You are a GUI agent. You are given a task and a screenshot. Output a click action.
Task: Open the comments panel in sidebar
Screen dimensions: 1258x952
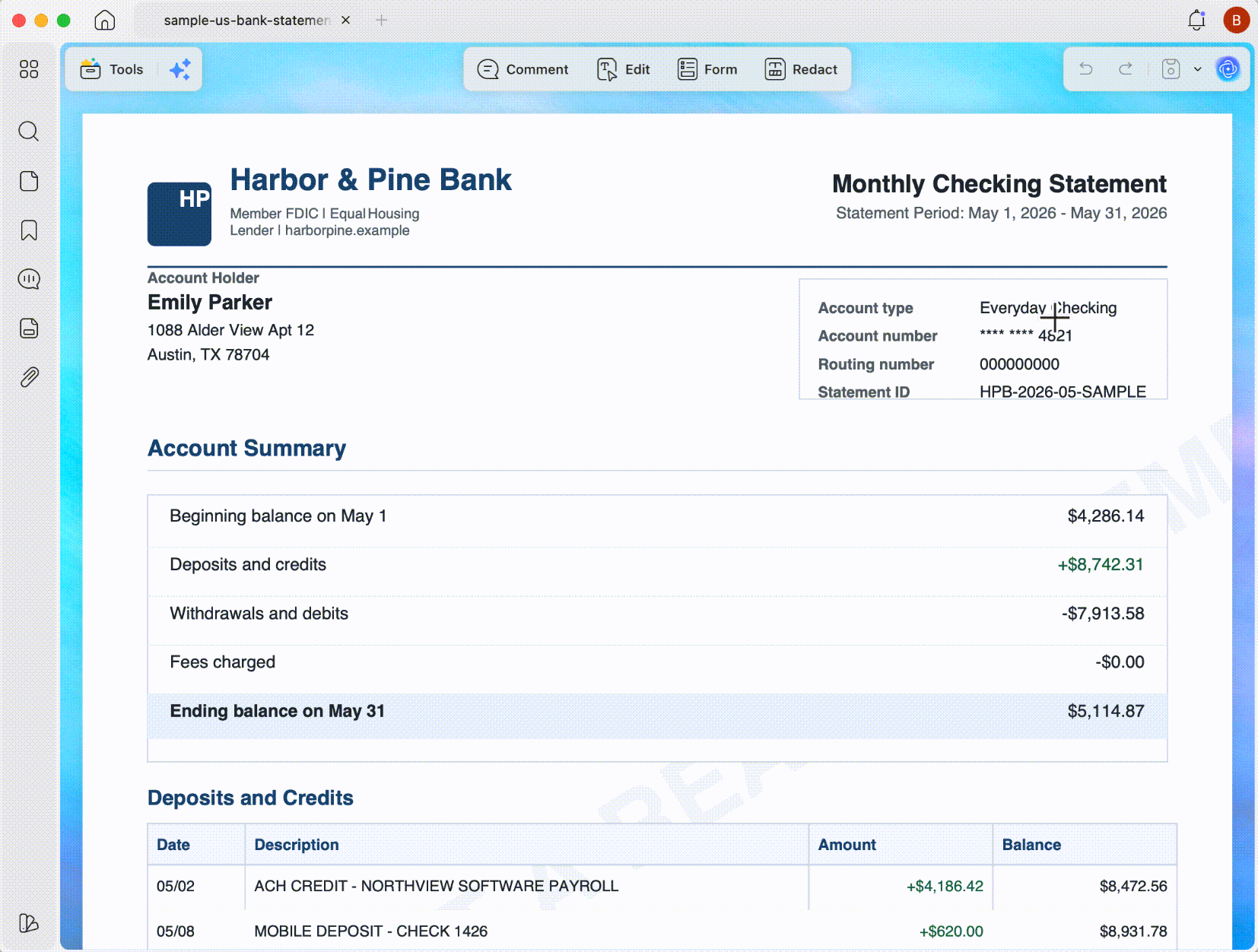coord(29,279)
